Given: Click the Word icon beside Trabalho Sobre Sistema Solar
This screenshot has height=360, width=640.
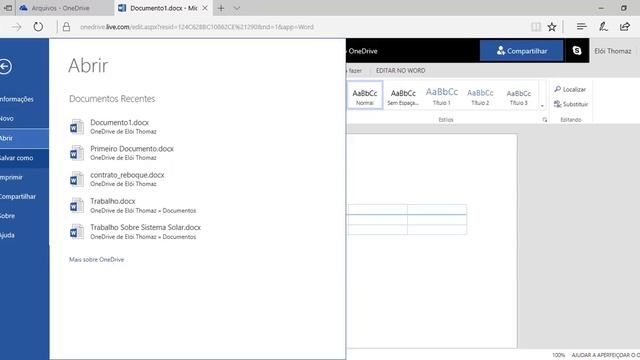Looking at the screenshot, I should click(76, 232).
